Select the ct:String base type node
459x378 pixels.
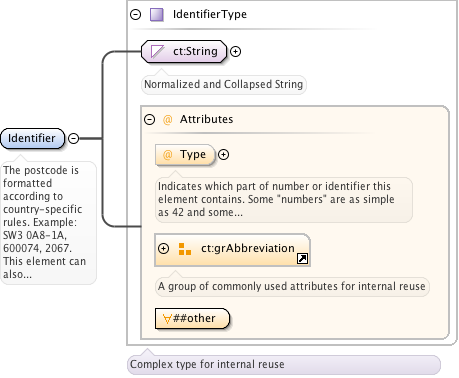184,52
